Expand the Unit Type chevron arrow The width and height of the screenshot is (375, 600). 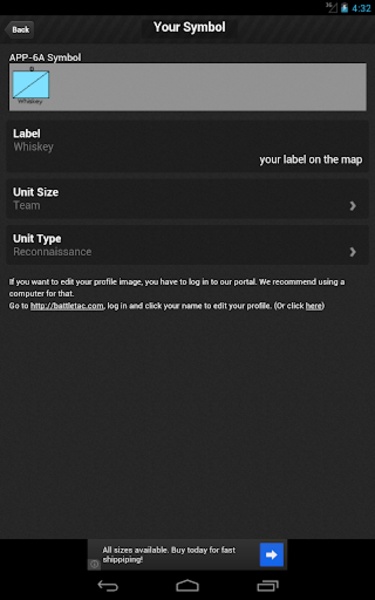coord(352,252)
